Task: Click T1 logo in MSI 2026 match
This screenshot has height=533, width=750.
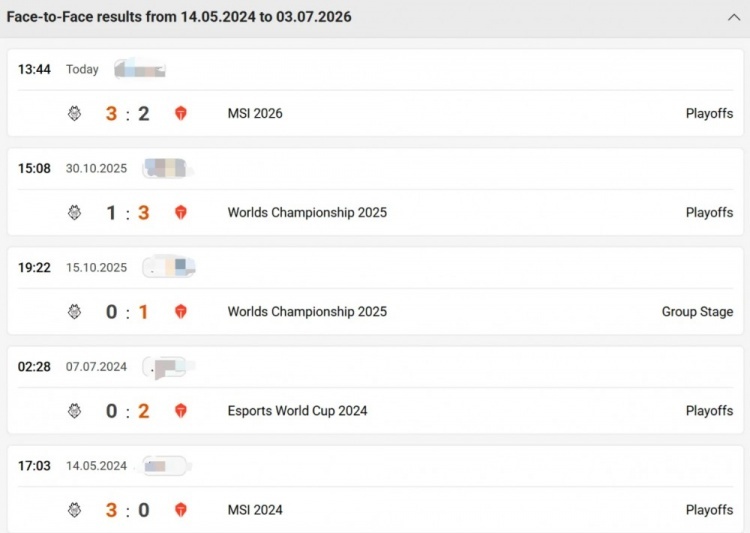Action: (181, 113)
